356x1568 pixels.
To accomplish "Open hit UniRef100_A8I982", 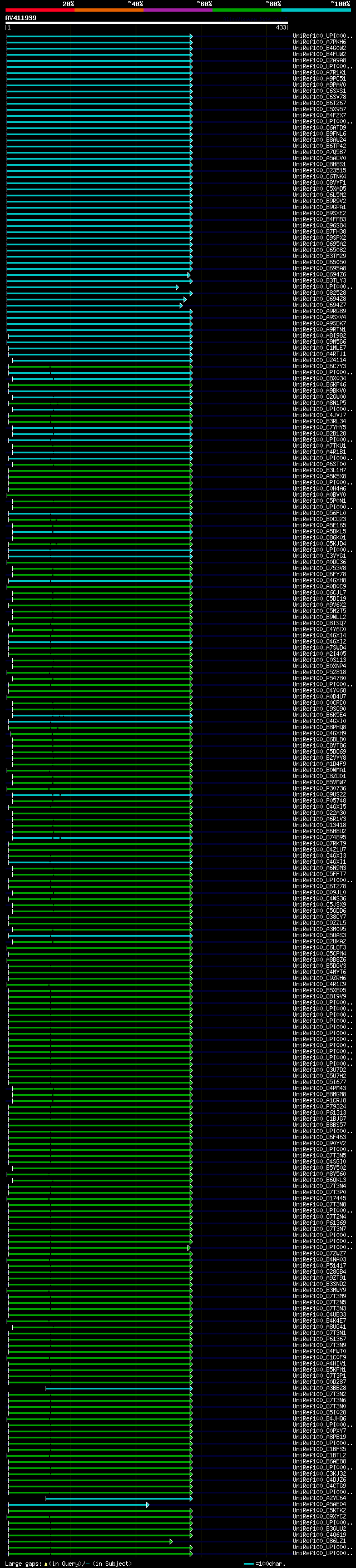I will click(x=319, y=335).
